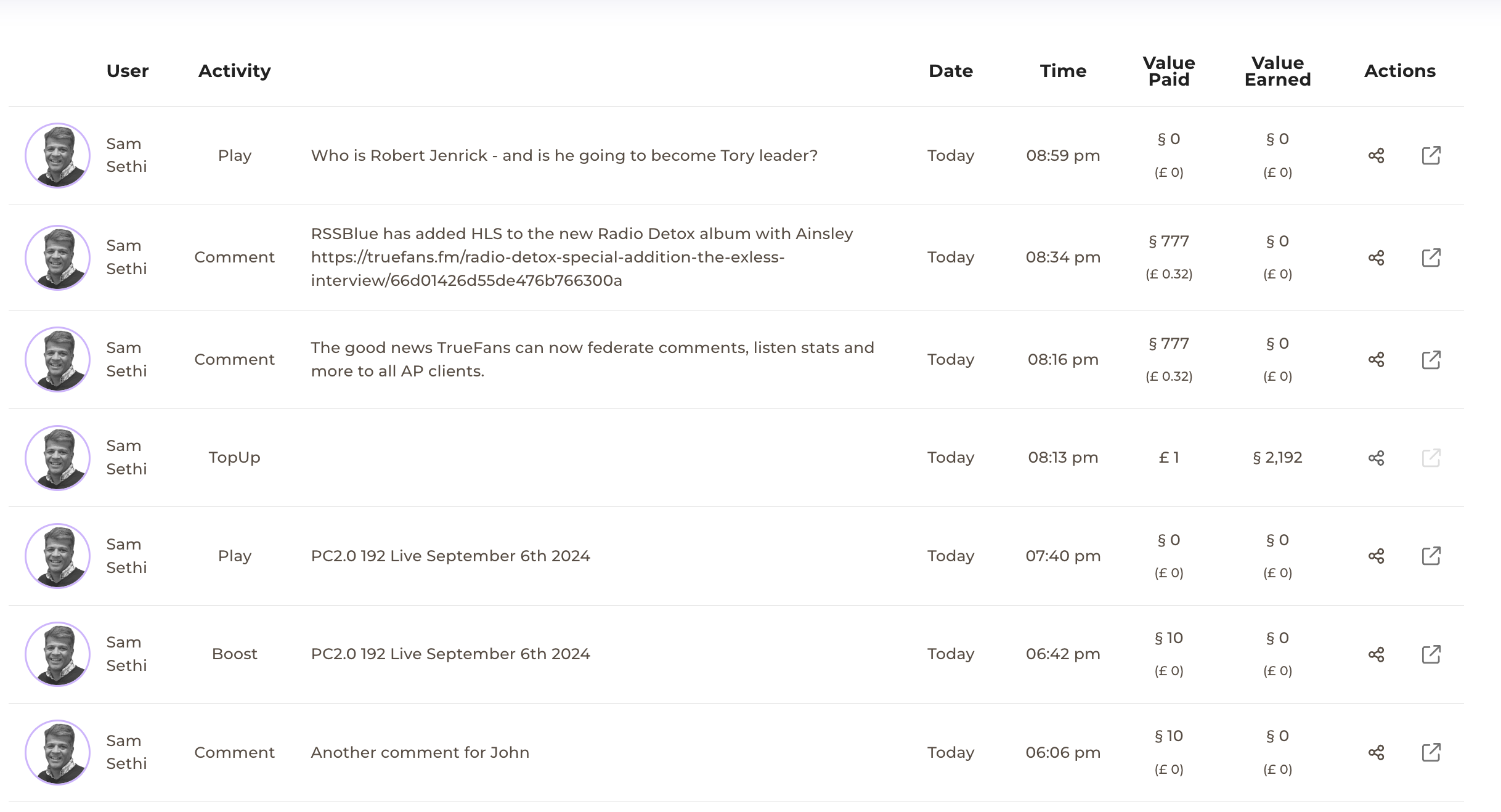Click the Actions column header
This screenshot has width=1501, height=812.
click(x=1400, y=71)
